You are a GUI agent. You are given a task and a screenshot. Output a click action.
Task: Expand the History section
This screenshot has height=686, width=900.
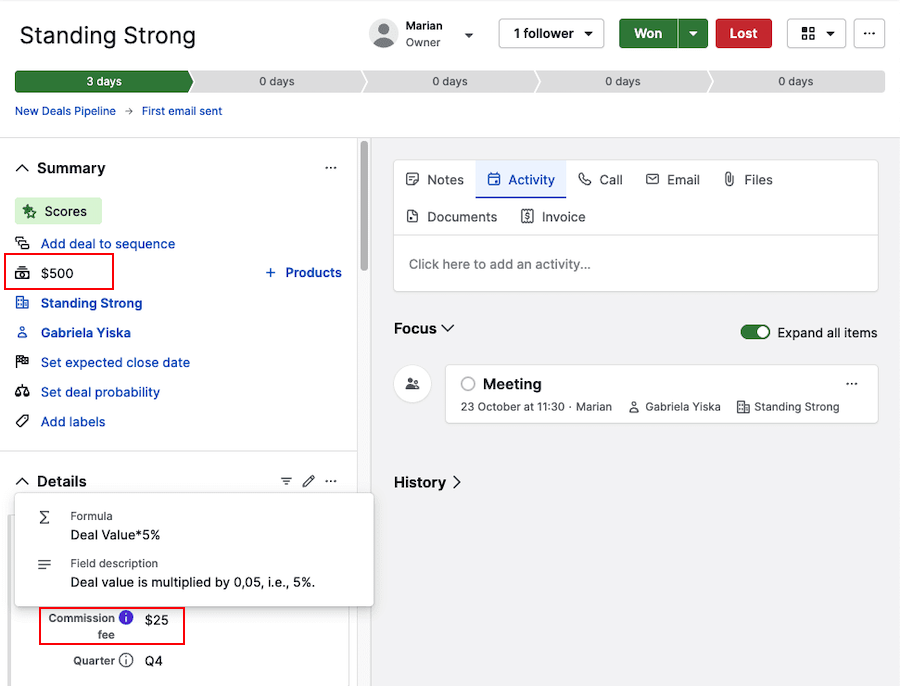[x=428, y=482]
